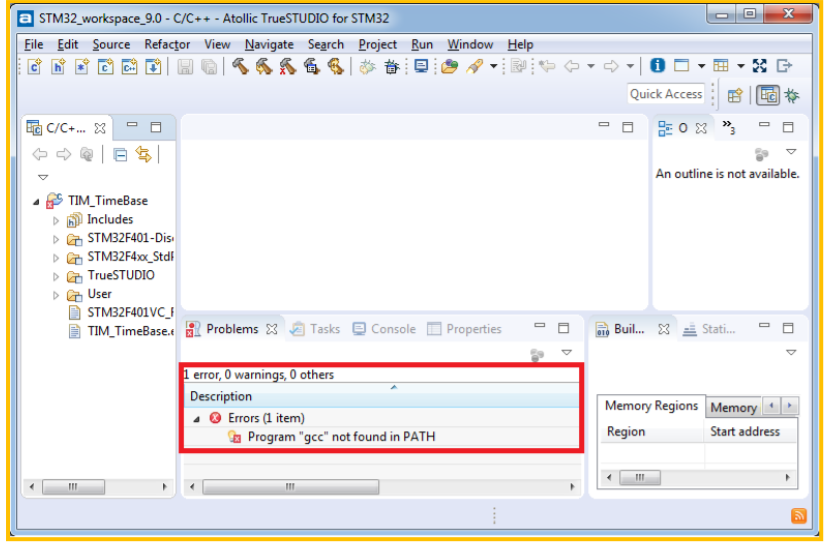Click the forward arrow in project explorer
Viewport: 825px width, 542px height.
coord(64,154)
